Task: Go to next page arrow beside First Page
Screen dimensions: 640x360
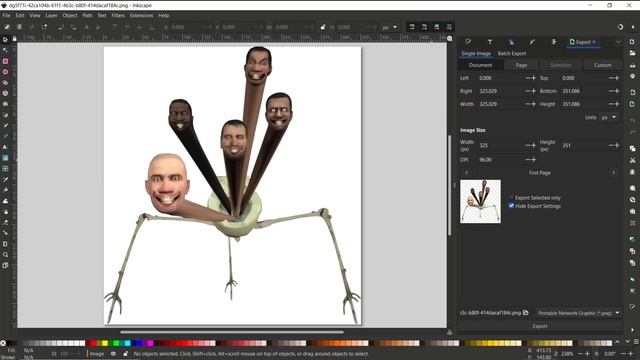Action: (x=613, y=173)
